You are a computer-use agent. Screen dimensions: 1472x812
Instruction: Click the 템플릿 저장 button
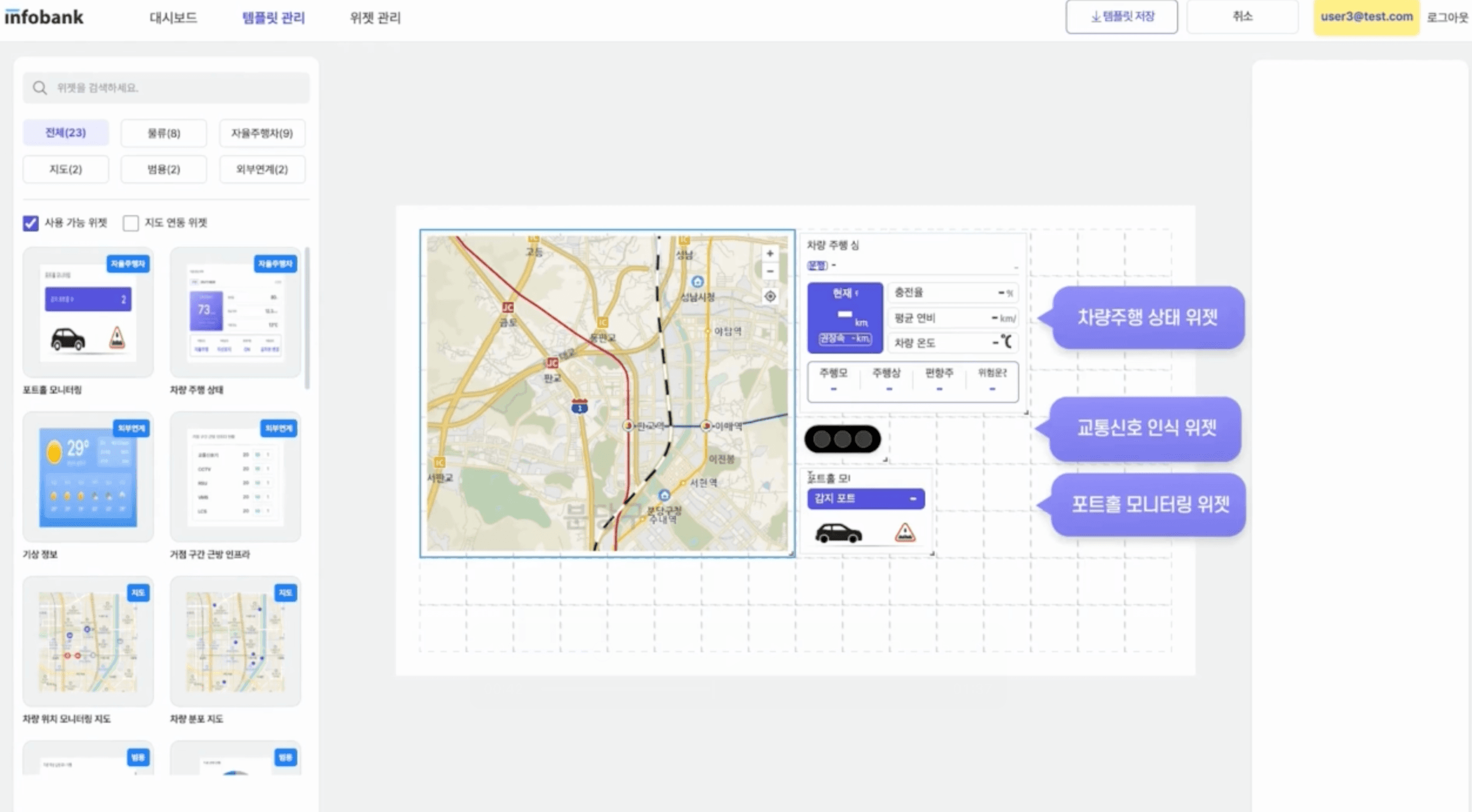(1121, 17)
